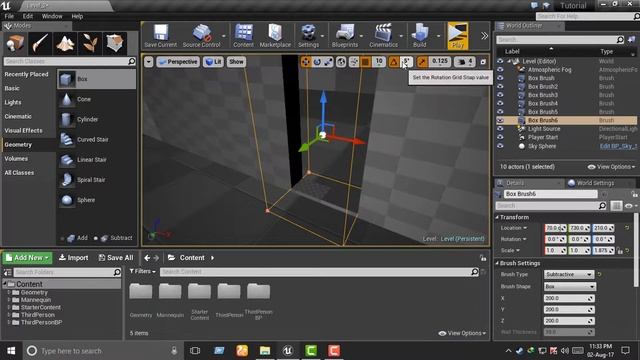Choose the Box geometry brush
This screenshot has height=360, width=640.
pyautogui.click(x=96, y=79)
